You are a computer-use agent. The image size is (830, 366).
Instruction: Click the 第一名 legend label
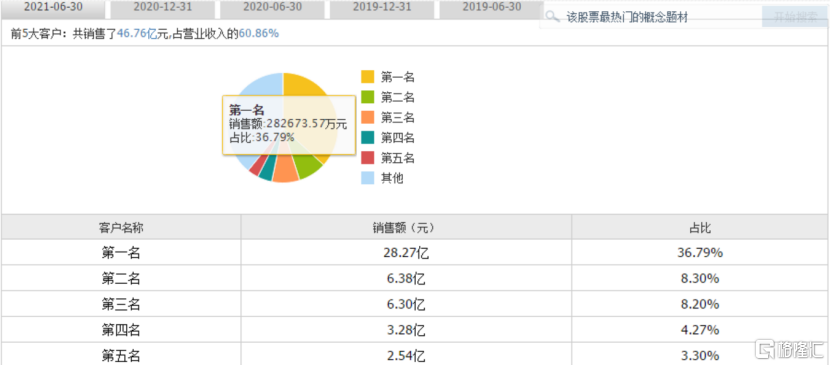[x=398, y=77]
